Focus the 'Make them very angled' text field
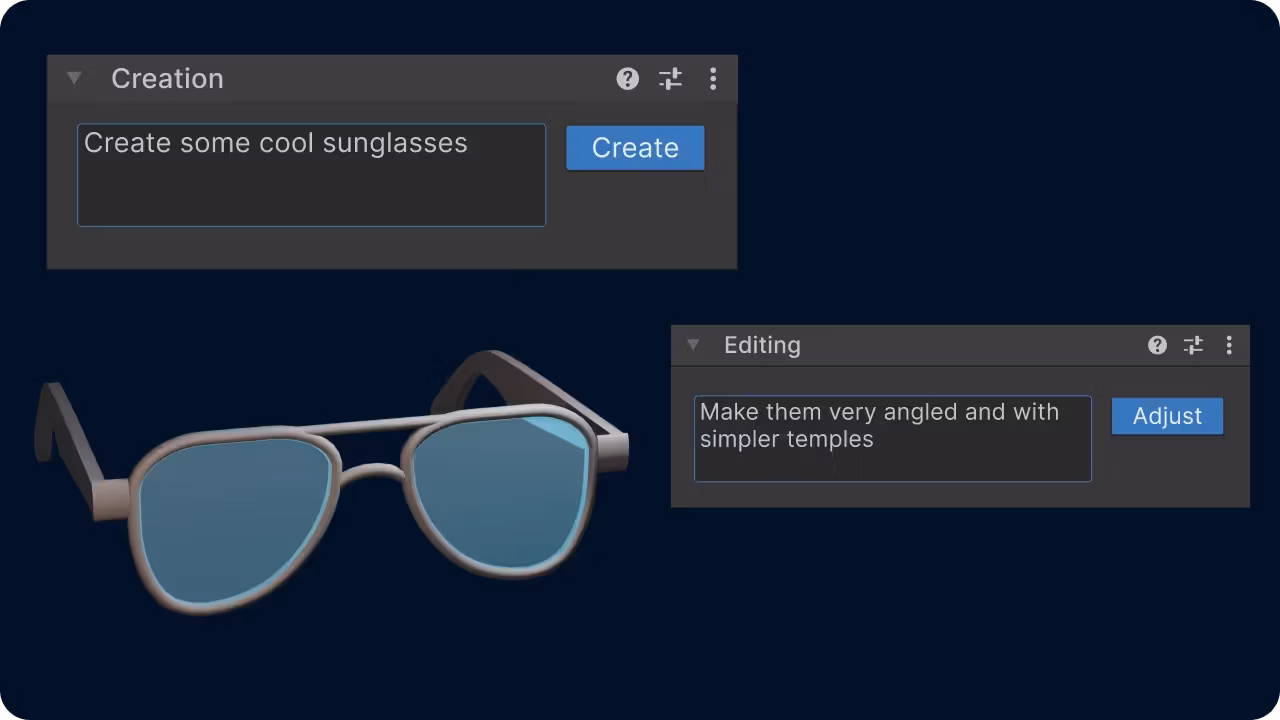The image size is (1280, 720). point(892,439)
